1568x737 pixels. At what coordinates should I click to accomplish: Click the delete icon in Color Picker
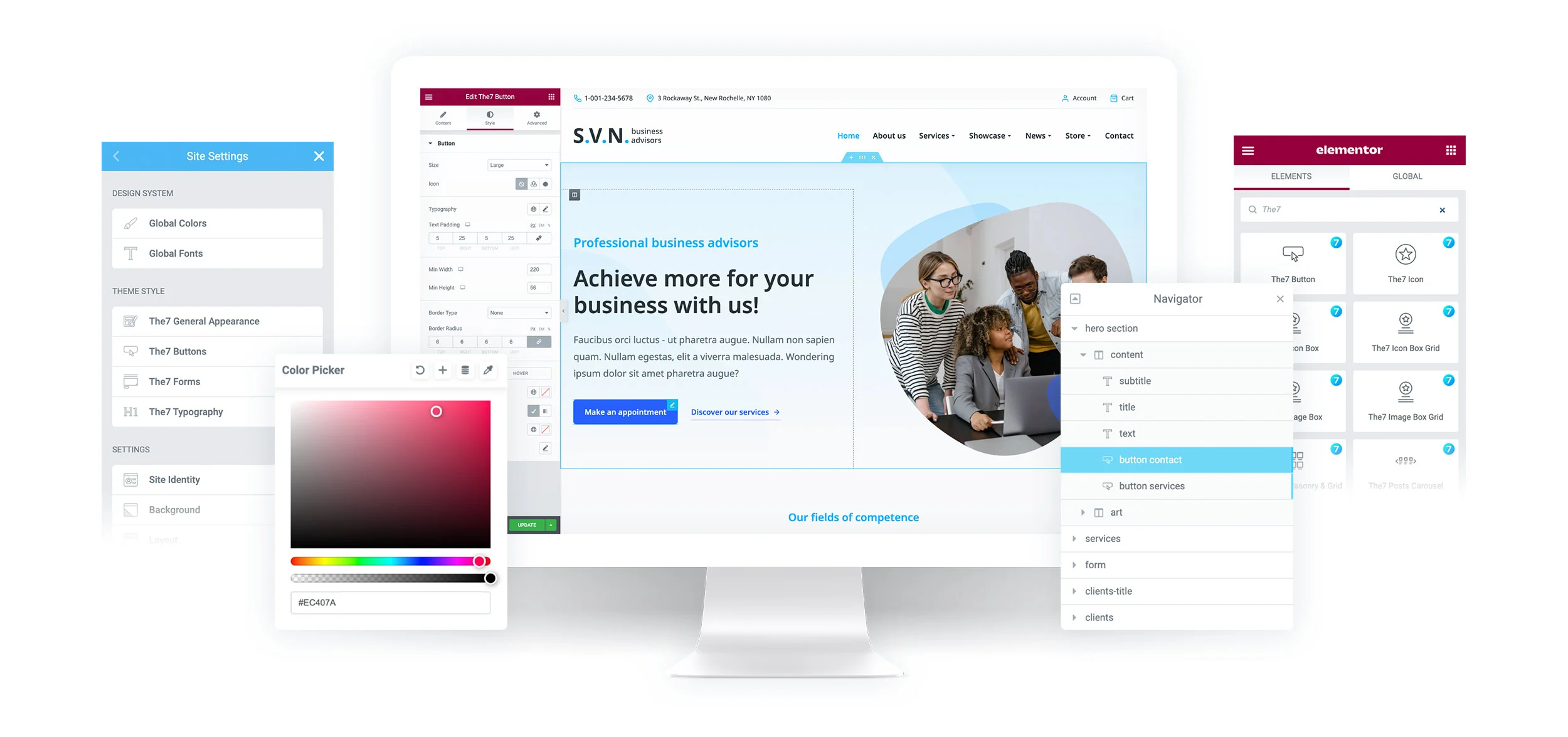point(464,370)
